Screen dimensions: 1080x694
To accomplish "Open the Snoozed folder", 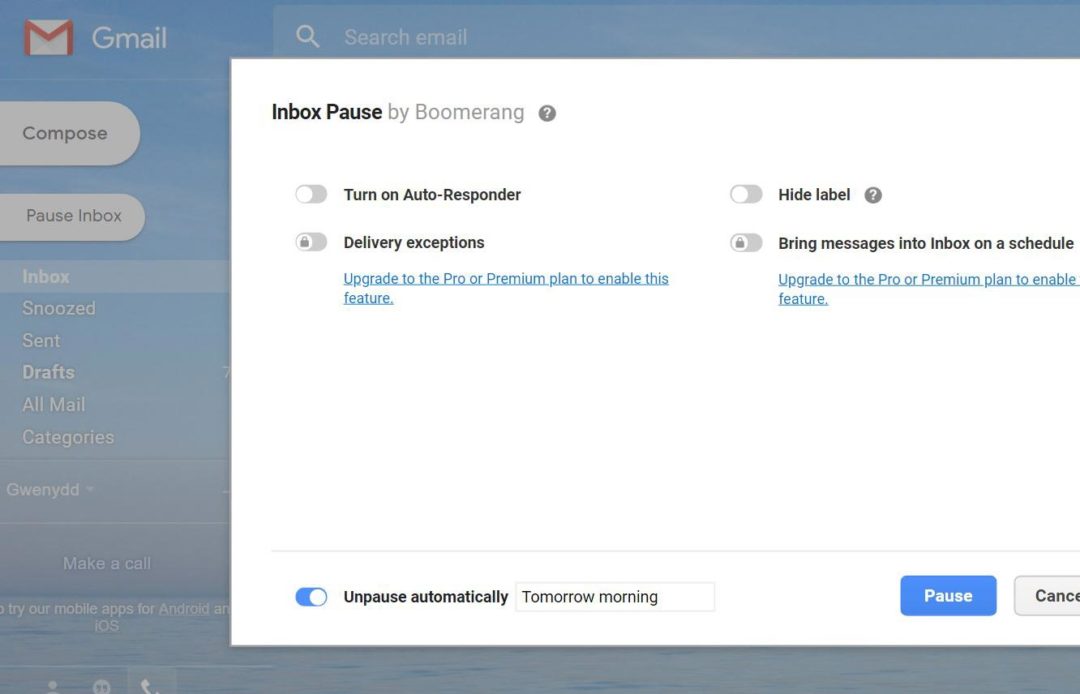I will [59, 308].
